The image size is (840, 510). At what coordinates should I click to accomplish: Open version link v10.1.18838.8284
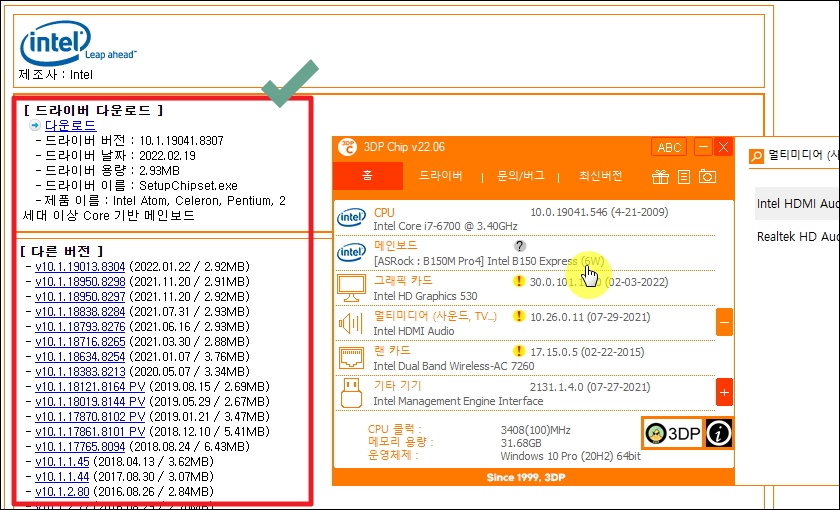click(80, 312)
